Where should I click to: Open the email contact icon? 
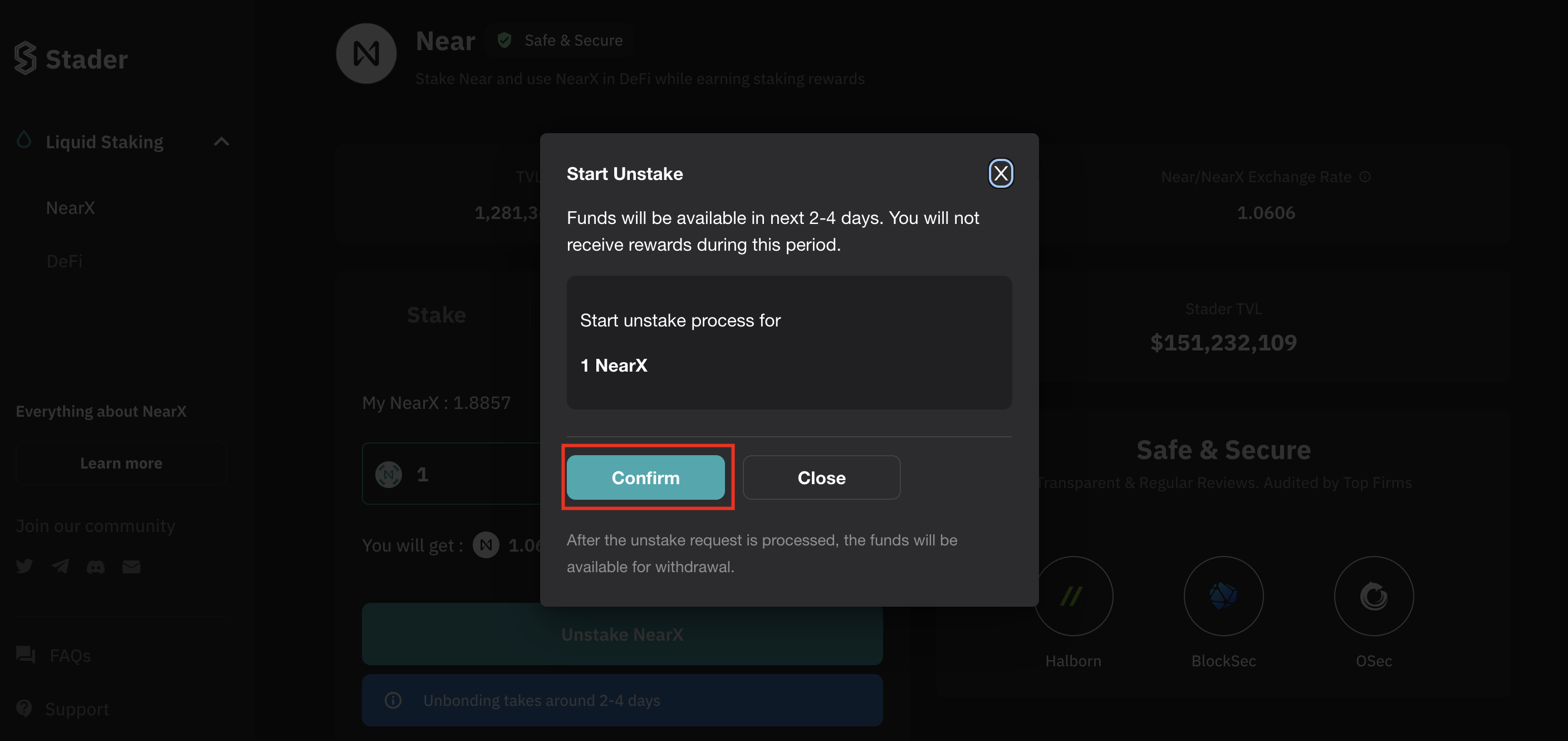(x=131, y=567)
